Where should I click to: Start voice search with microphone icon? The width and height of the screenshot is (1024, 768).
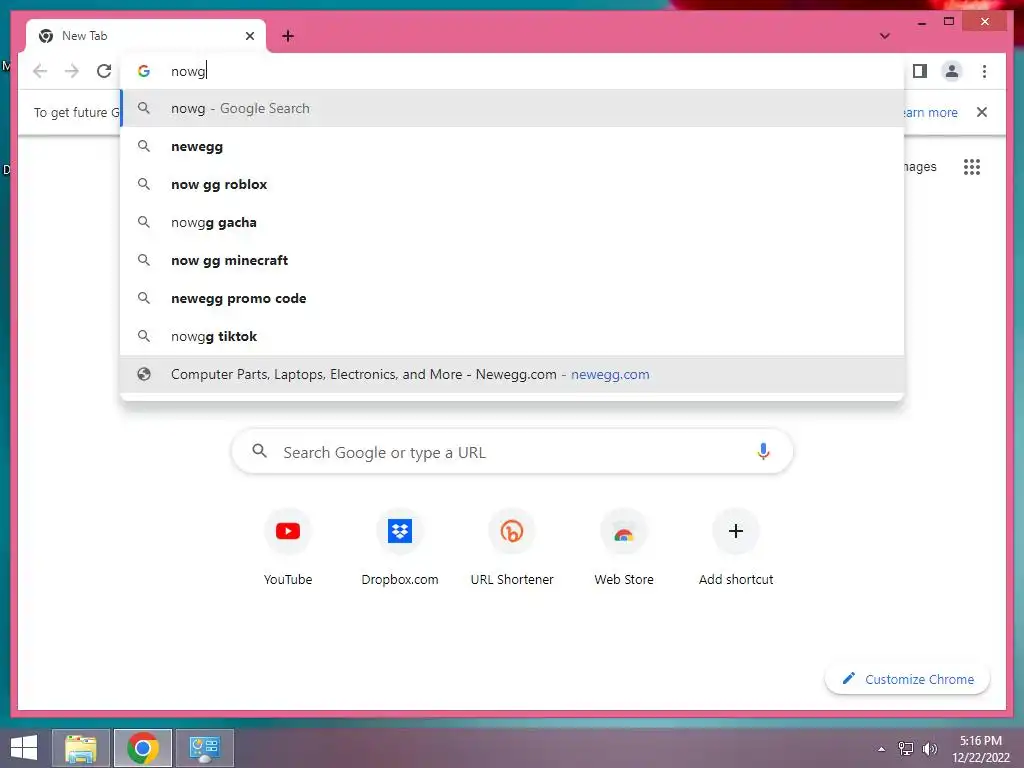click(763, 451)
